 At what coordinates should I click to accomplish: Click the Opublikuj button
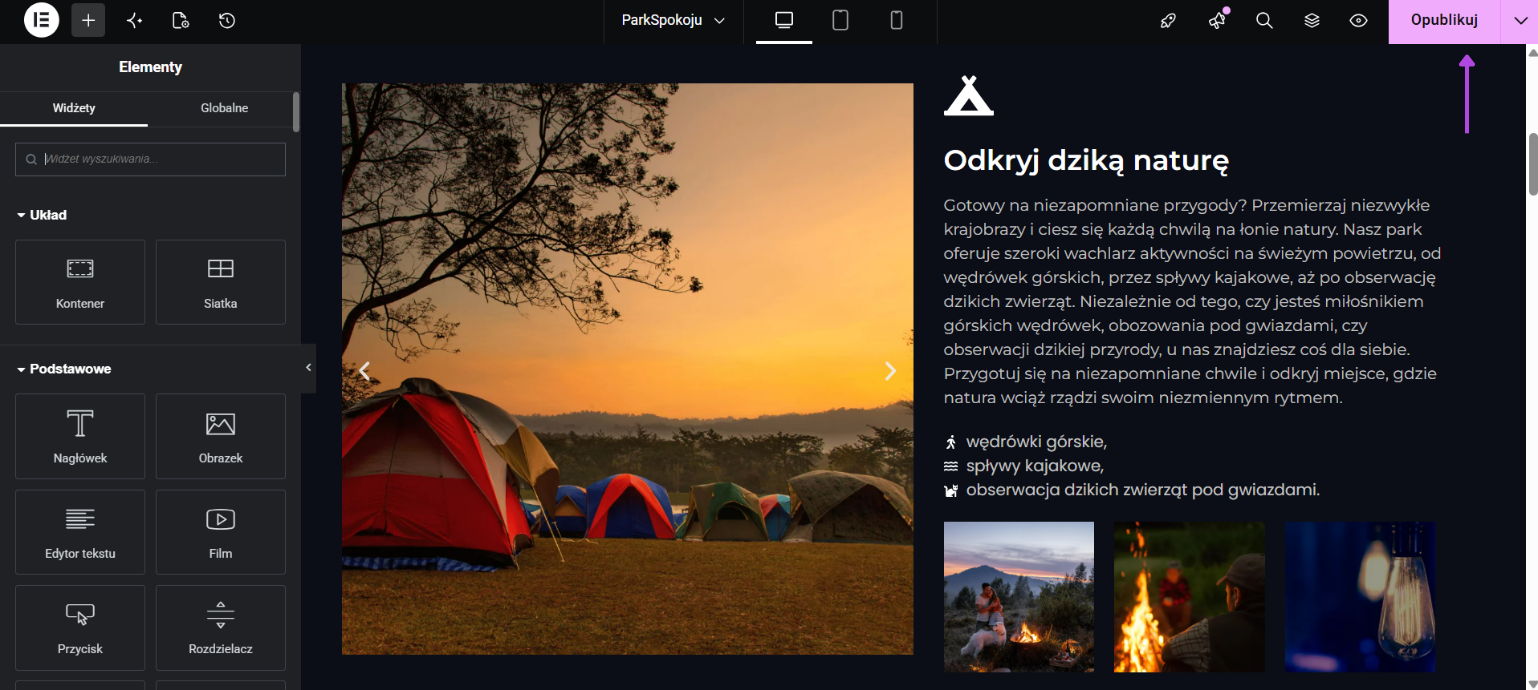[x=1444, y=21]
